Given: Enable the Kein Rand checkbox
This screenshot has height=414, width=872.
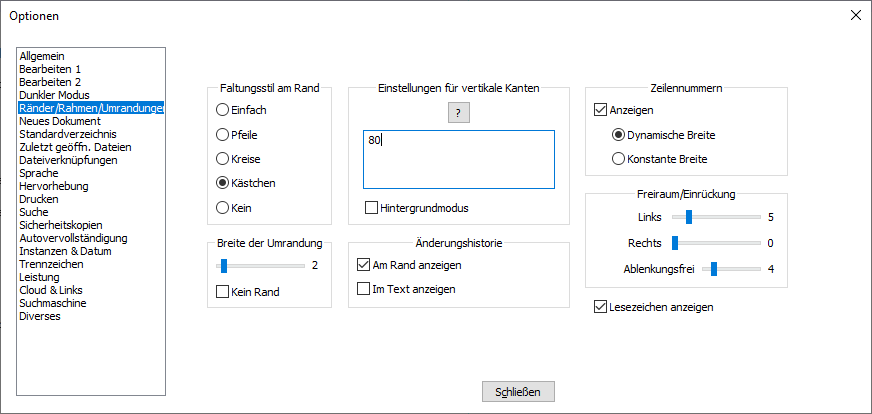Looking at the screenshot, I should (222, 292).
